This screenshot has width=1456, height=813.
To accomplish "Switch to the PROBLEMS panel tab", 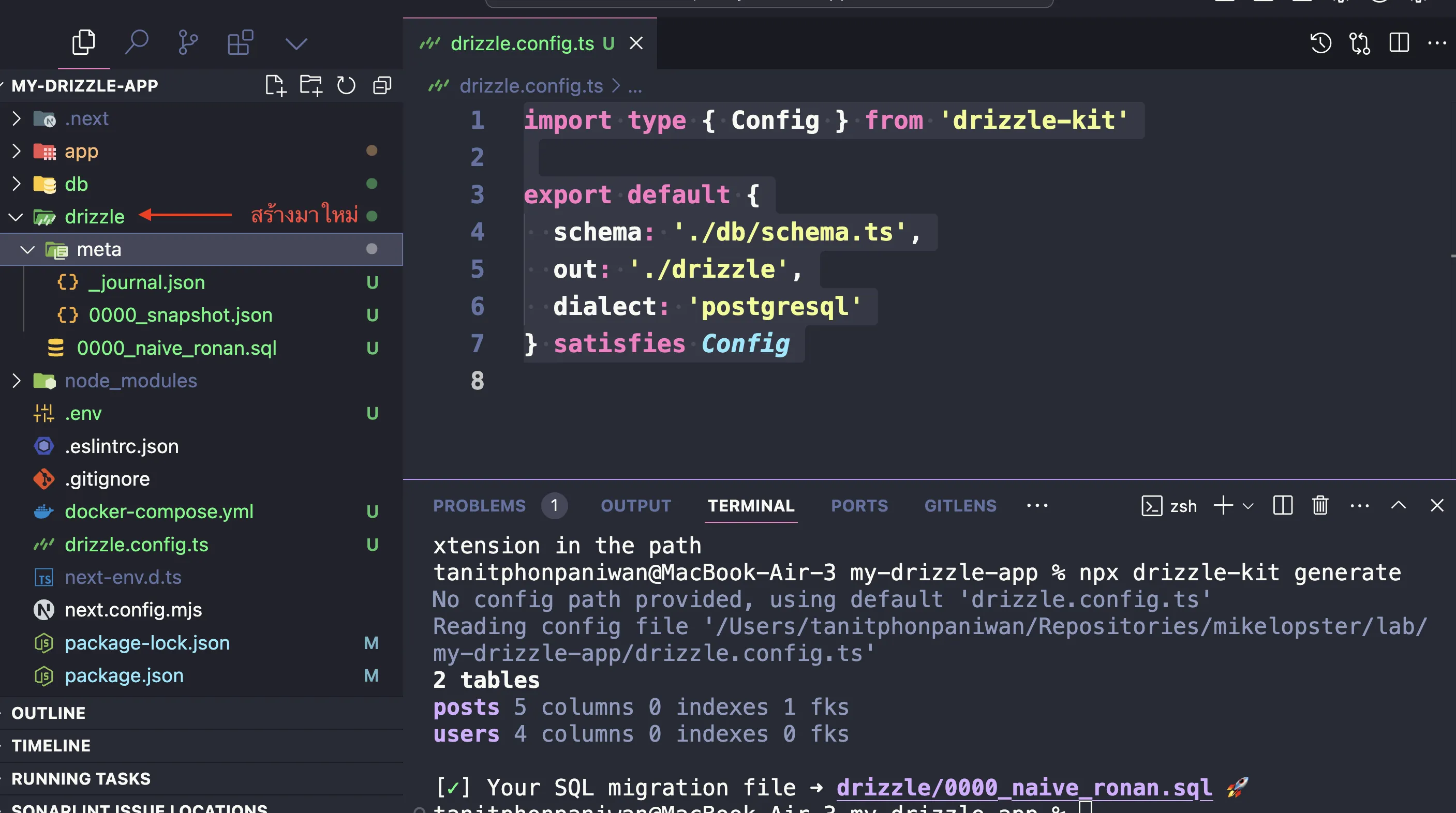I will (479, 506).
